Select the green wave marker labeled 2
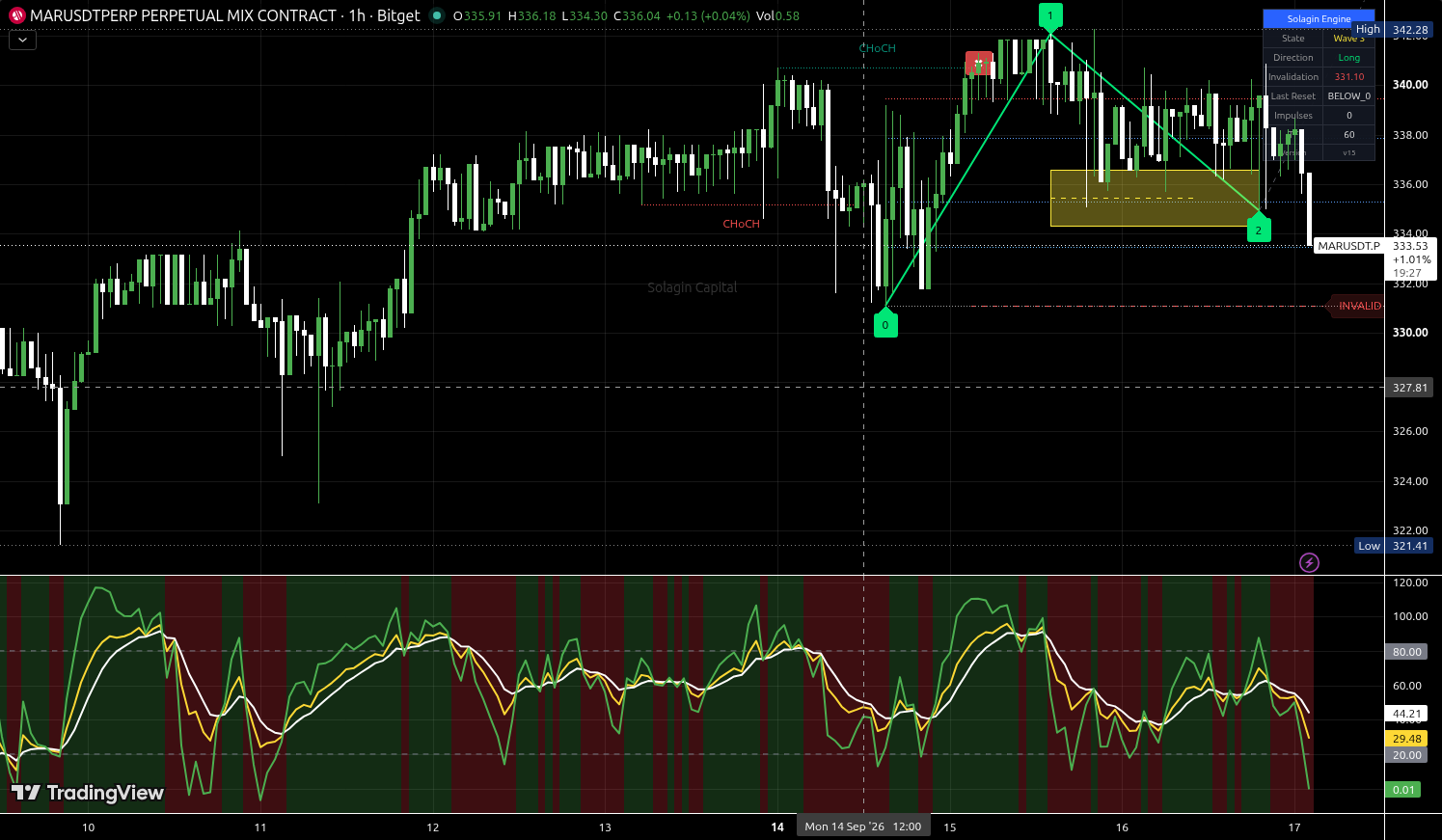 pos(1258,230)
